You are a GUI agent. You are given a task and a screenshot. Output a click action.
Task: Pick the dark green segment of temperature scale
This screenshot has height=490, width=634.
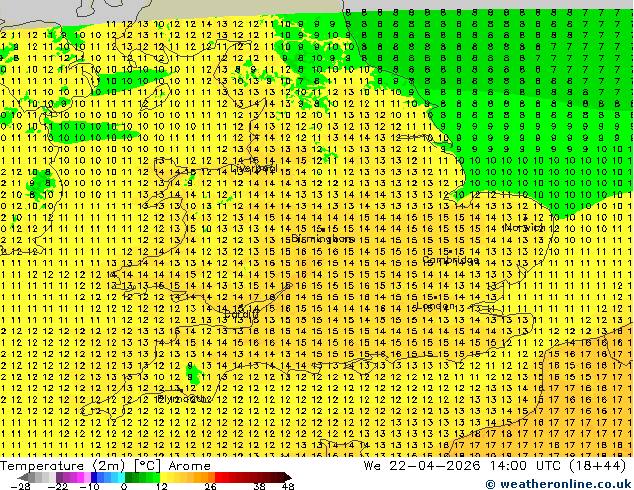tap(128, 477)
